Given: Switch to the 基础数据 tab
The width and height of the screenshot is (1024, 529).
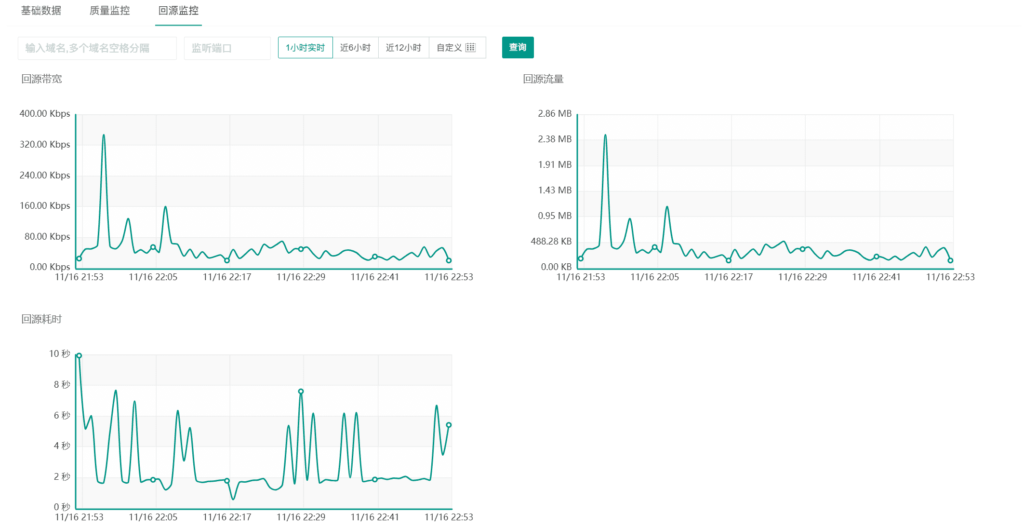Looking at the screenshot, I should (x=41, y=11).
